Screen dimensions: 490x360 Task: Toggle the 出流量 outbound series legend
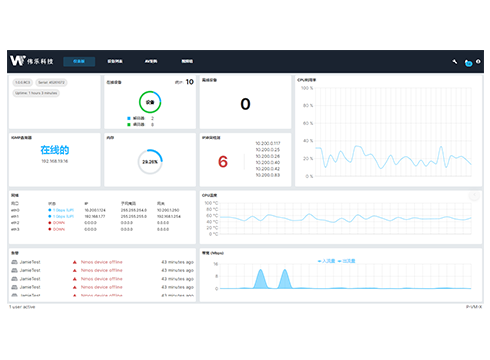point(347,261)
